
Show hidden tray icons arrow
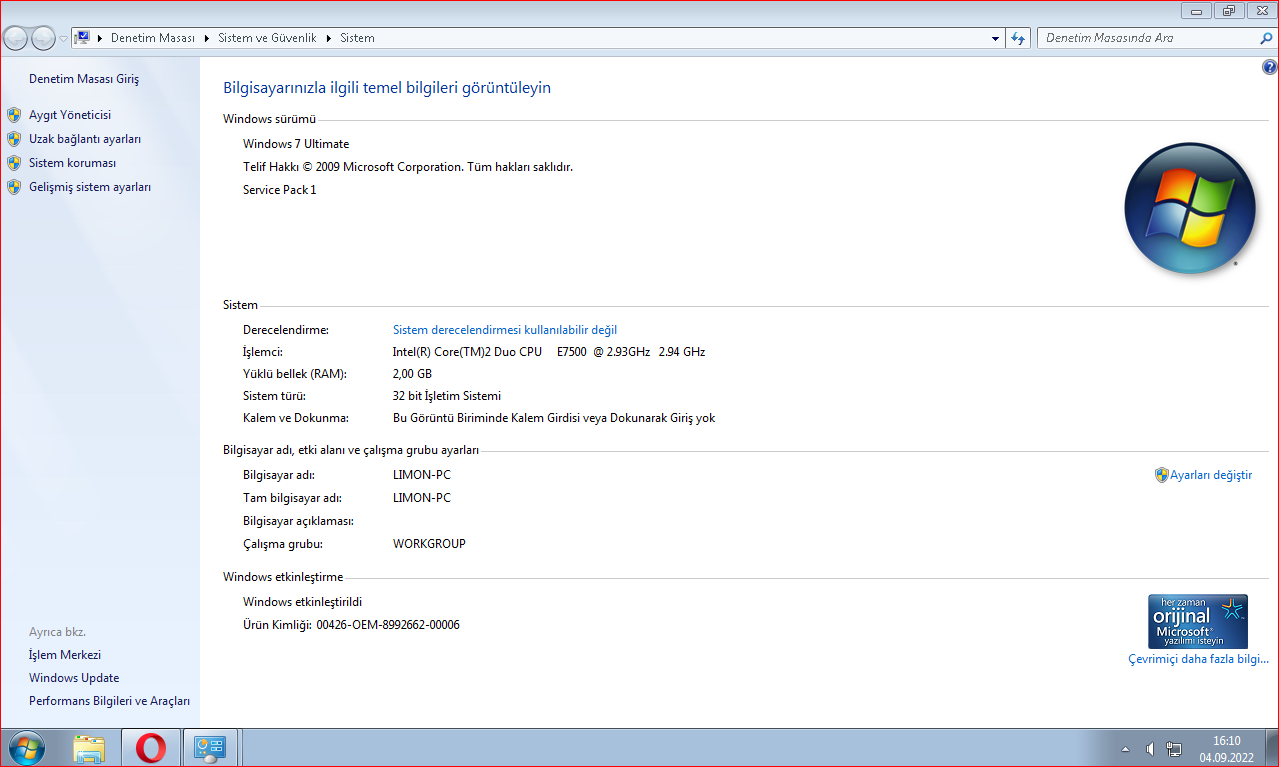pos(1126,749)
